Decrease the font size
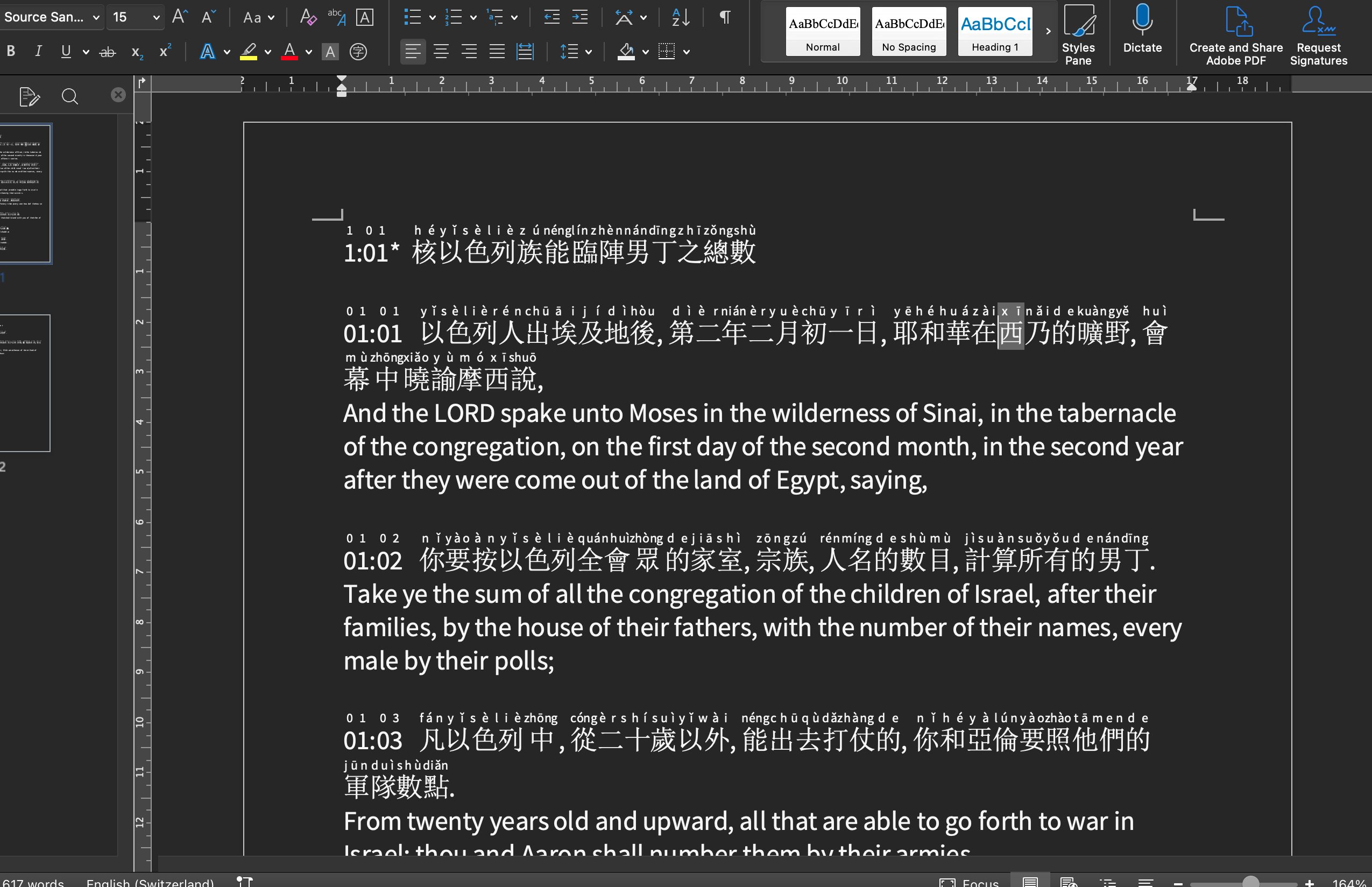 [208, 17]
